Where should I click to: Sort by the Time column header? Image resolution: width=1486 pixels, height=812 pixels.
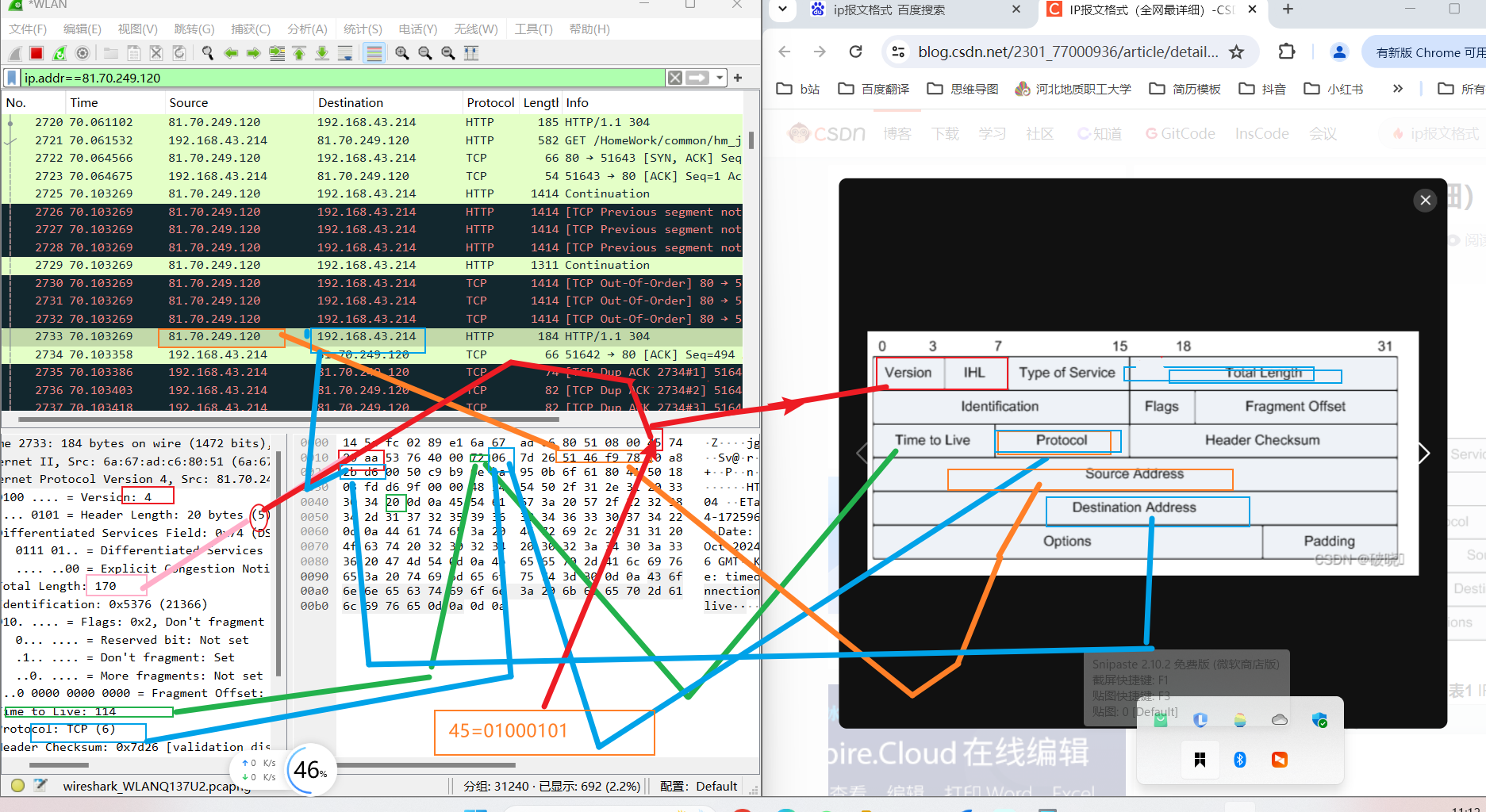114,103
